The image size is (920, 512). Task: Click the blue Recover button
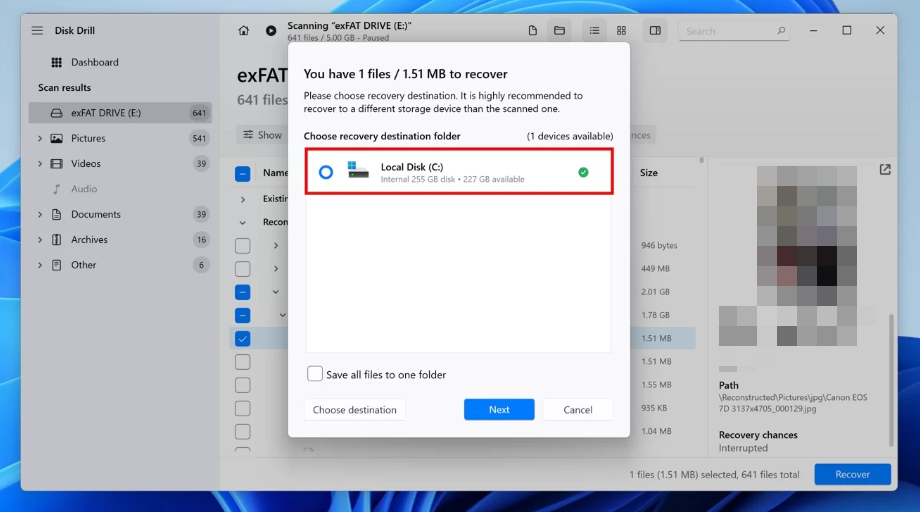click(853, 474)
